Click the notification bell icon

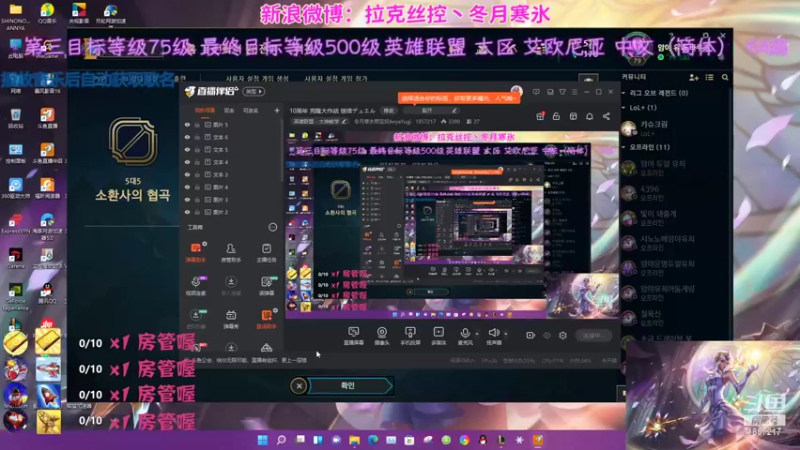click(x=589, y=116)
